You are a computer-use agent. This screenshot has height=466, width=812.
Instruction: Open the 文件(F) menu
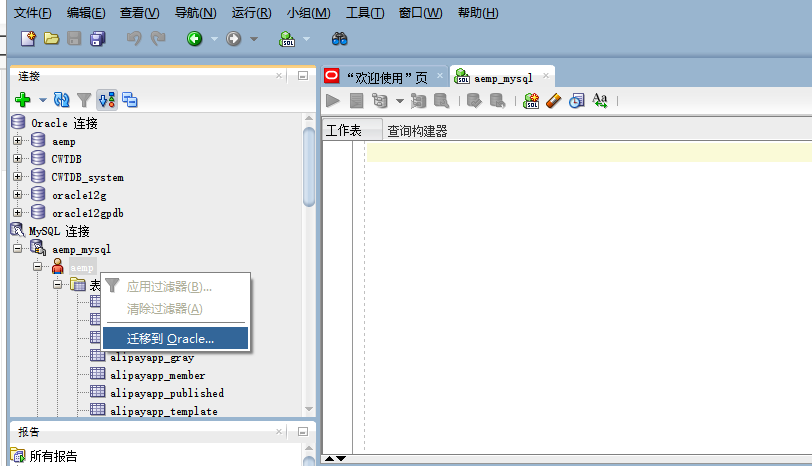click(33, 12)
